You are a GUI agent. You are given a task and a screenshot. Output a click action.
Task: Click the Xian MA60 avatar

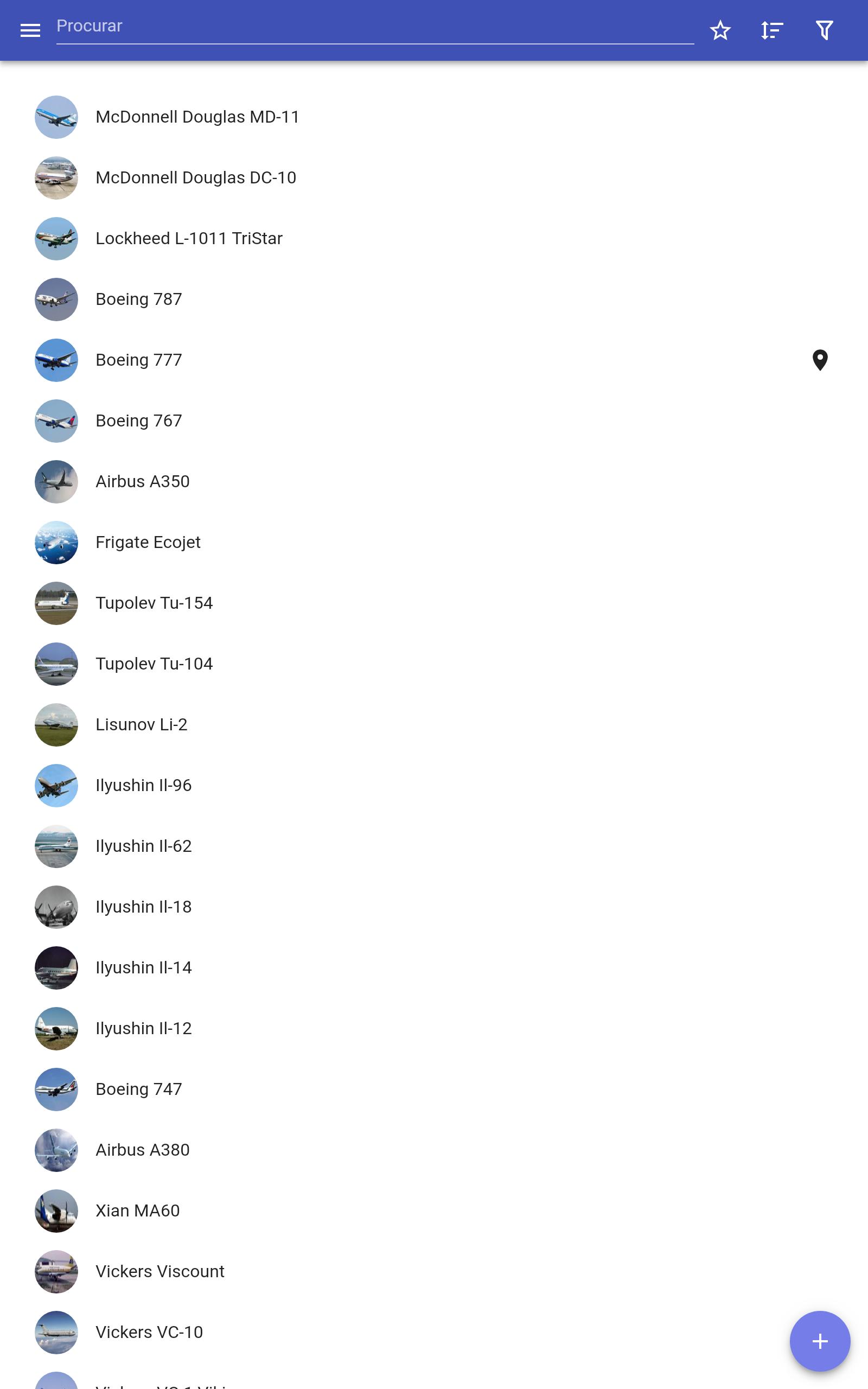point(56,1211)
